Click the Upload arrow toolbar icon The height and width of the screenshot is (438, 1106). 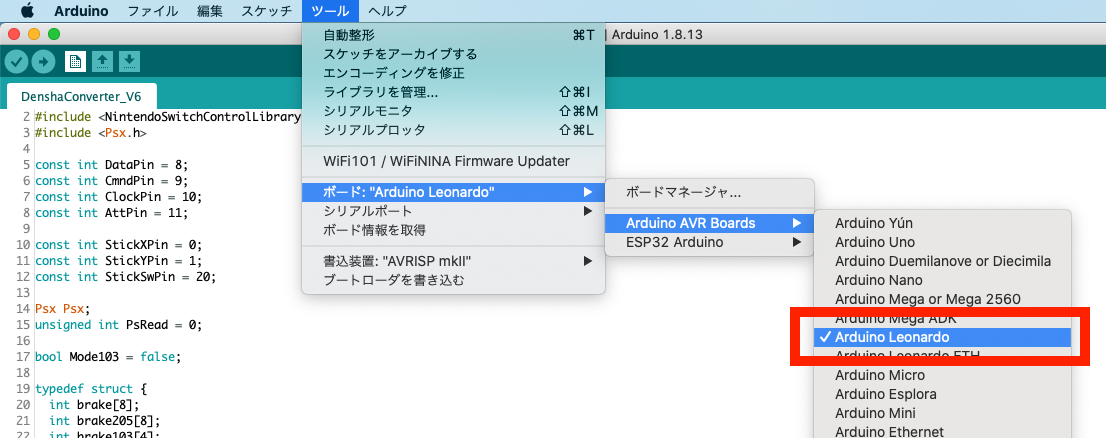43,61
